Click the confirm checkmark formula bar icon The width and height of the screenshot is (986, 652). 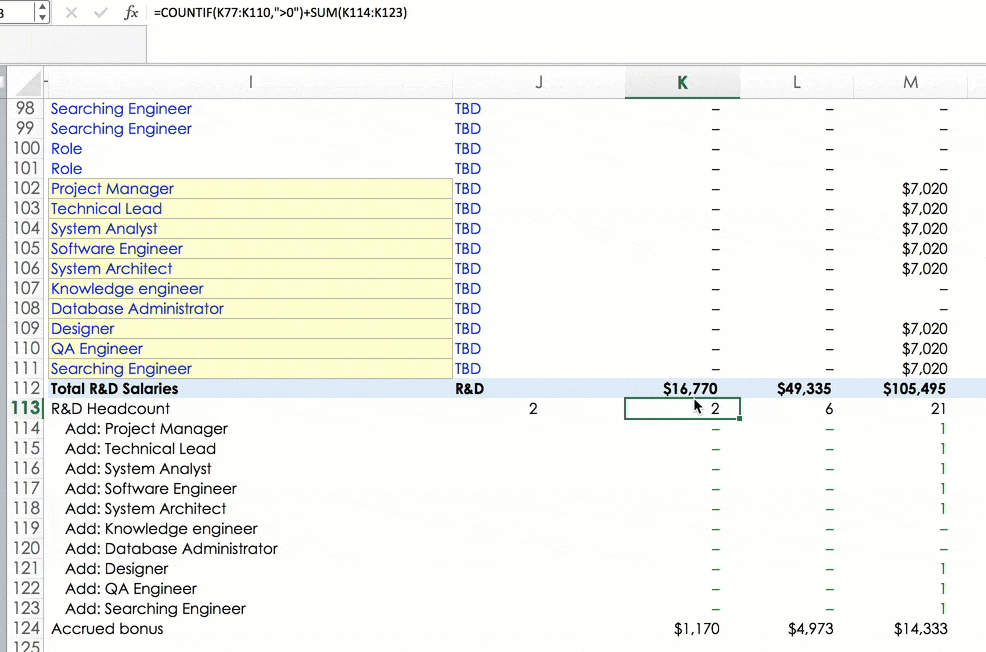coord(101,13)
